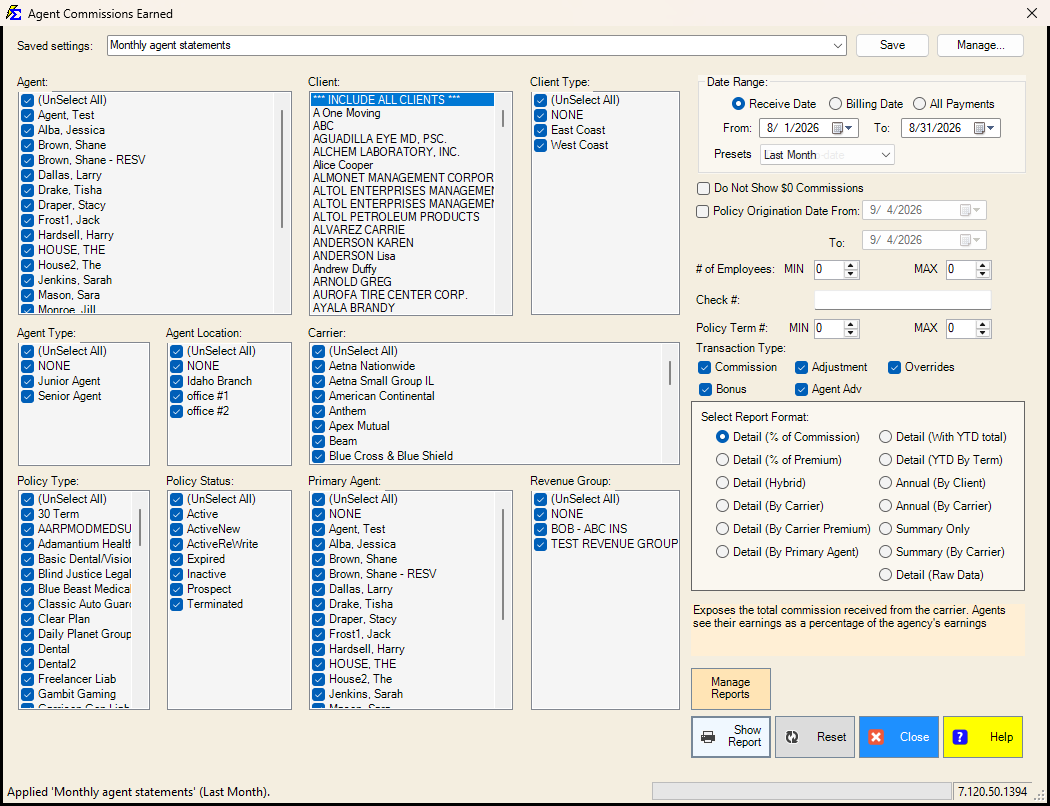
Task: Uncheck Freelancer Liab policy type
Action: [x=27, y=679]
